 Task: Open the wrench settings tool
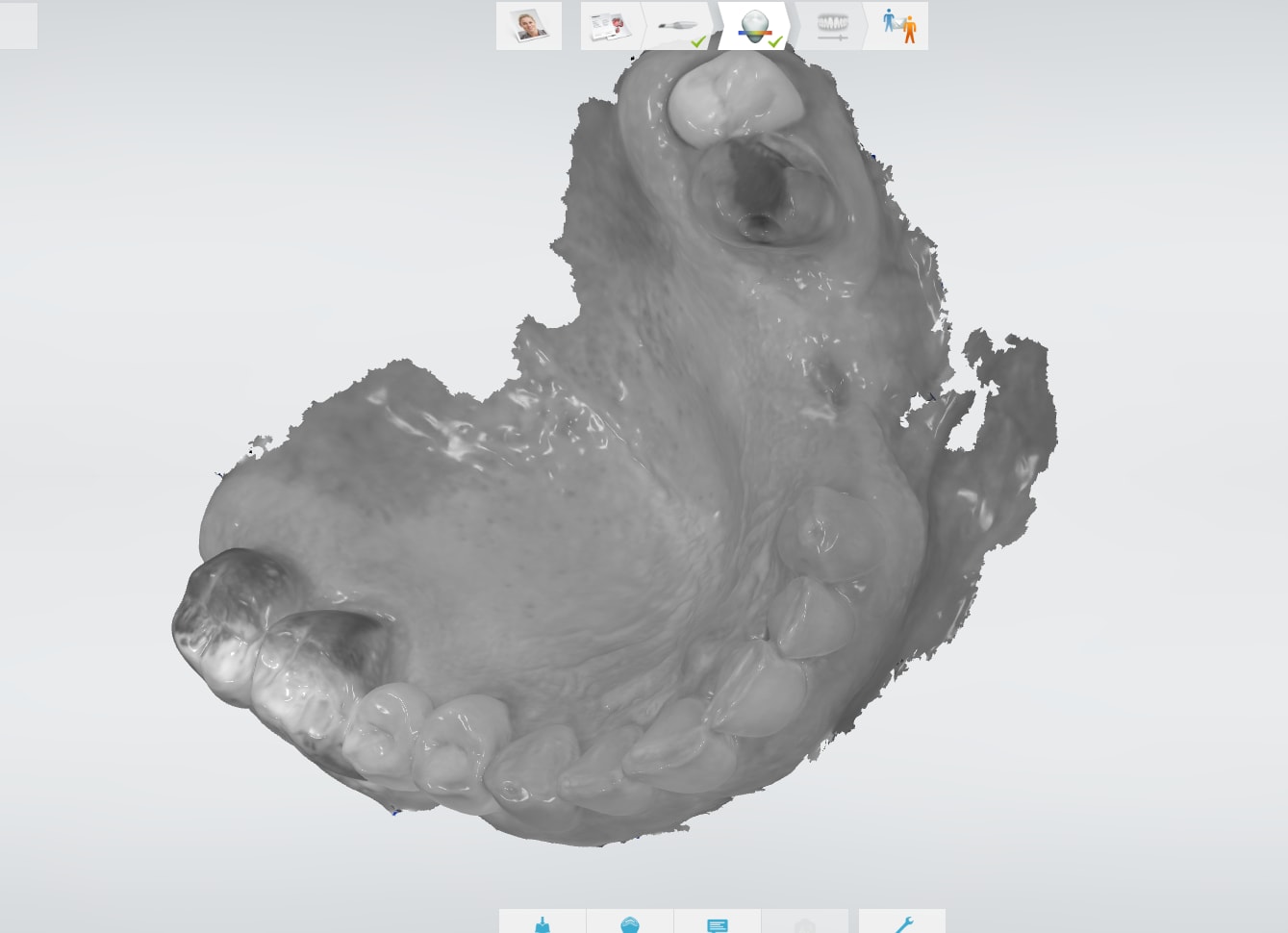902,922
